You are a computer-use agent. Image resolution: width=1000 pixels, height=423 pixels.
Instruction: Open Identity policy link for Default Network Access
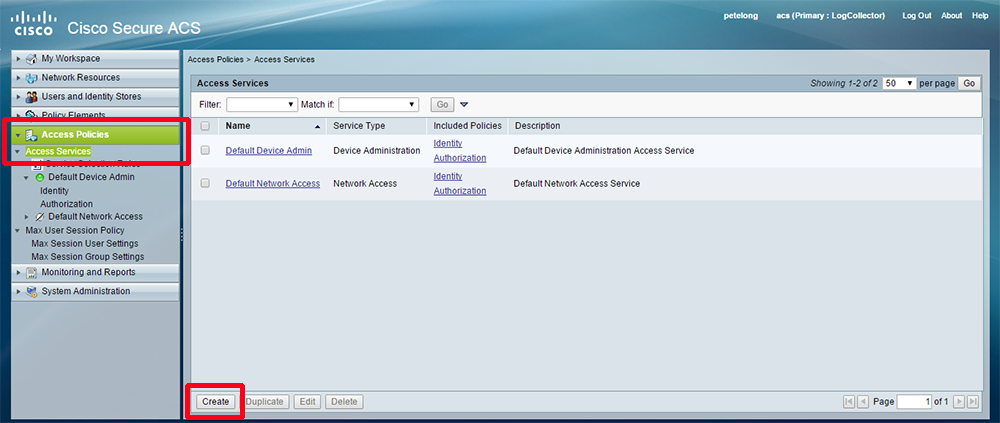(448, 176)
